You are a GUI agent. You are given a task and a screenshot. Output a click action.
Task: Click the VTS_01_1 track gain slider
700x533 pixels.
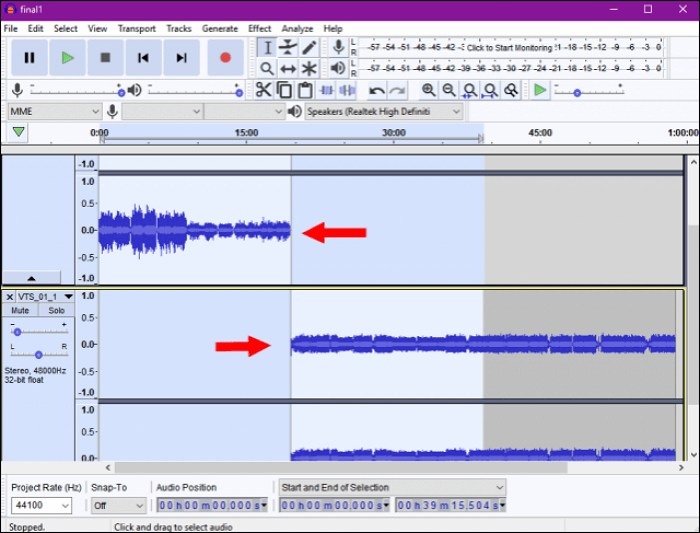(x=17, y=331)
